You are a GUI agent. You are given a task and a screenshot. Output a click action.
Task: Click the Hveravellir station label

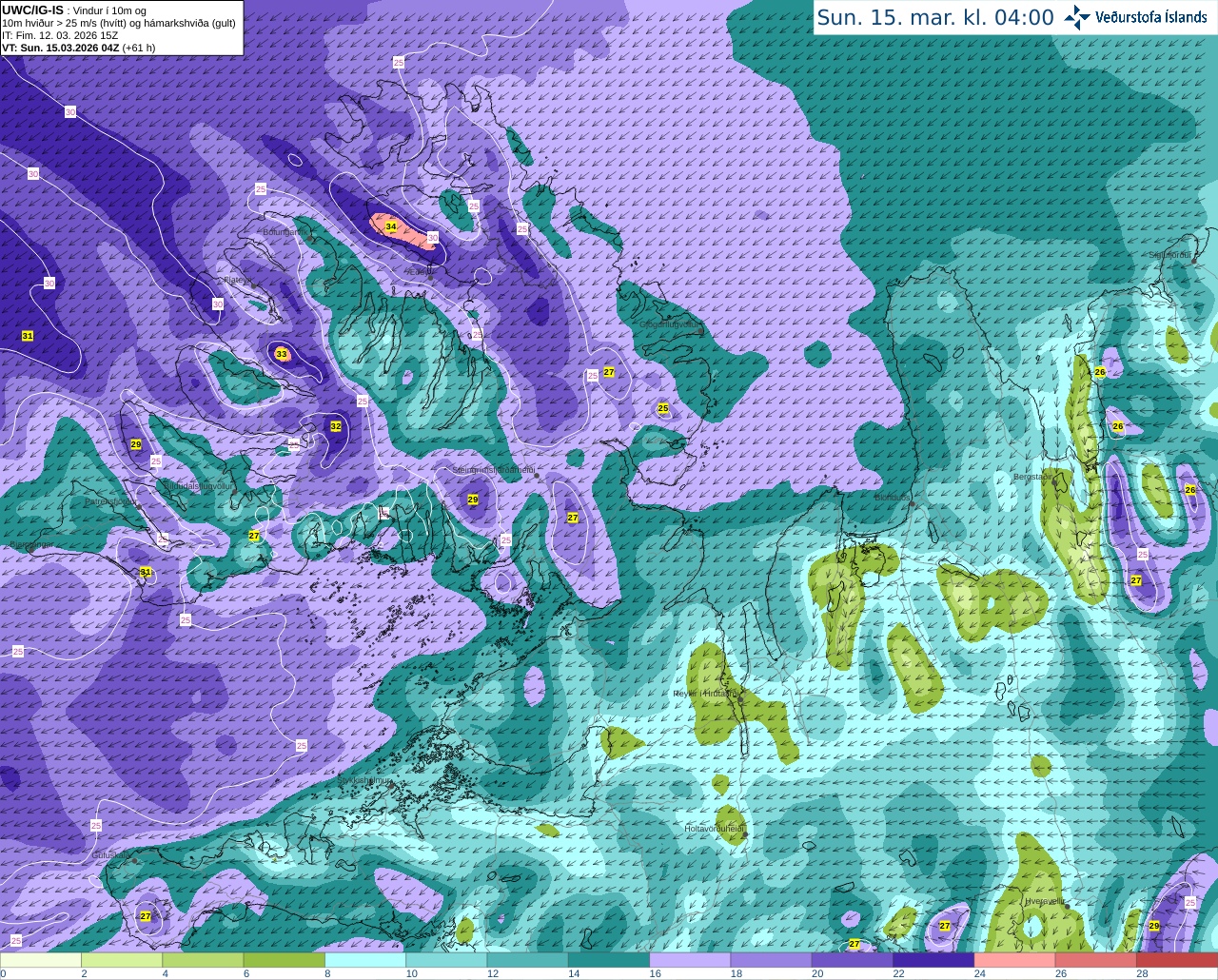pos(1044,900)
